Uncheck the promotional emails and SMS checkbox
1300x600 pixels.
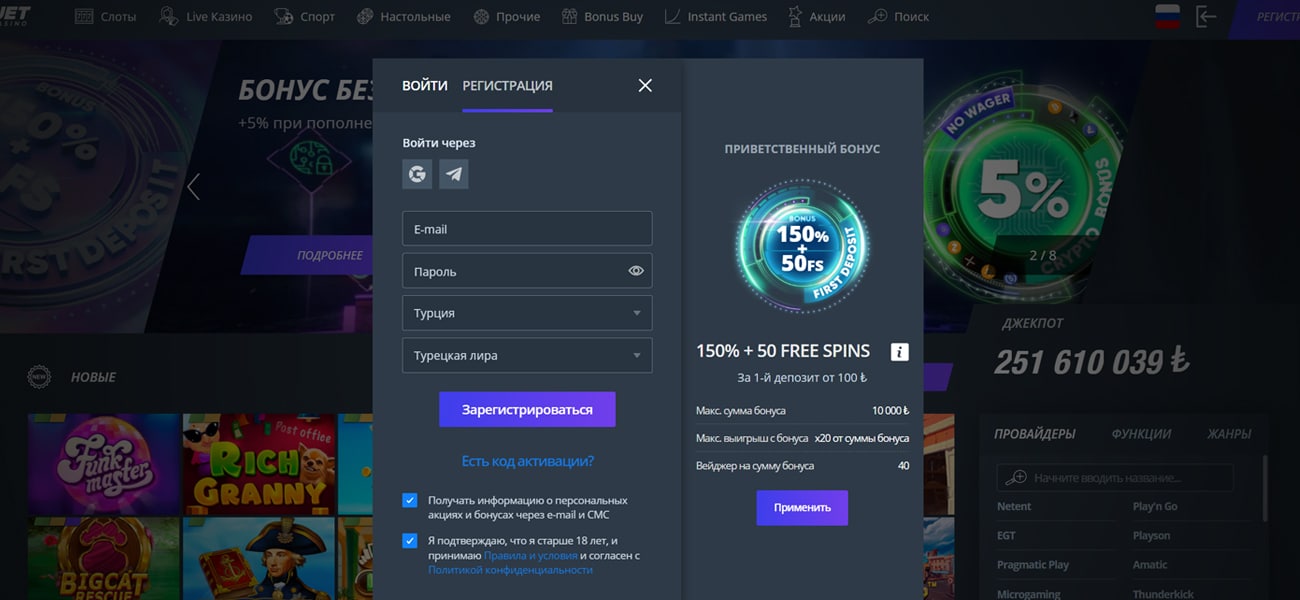410,500
